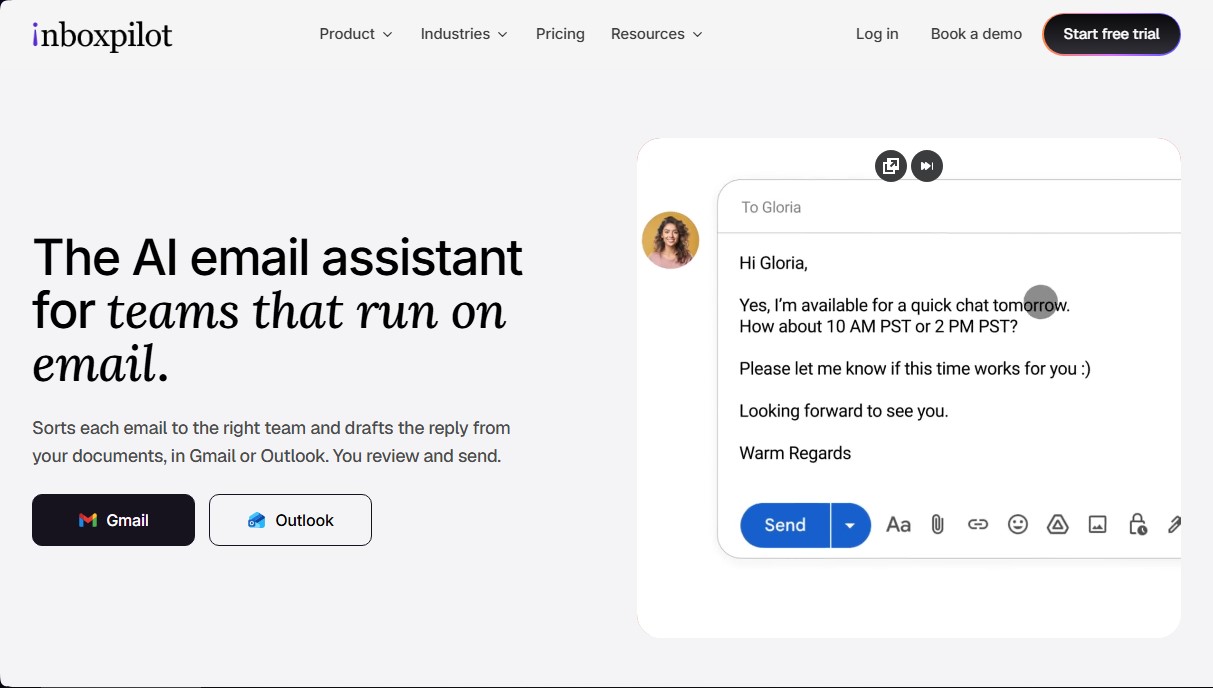Click the Google Drive insert icon
1213x688 pixels.
[x=1058, y=525]
